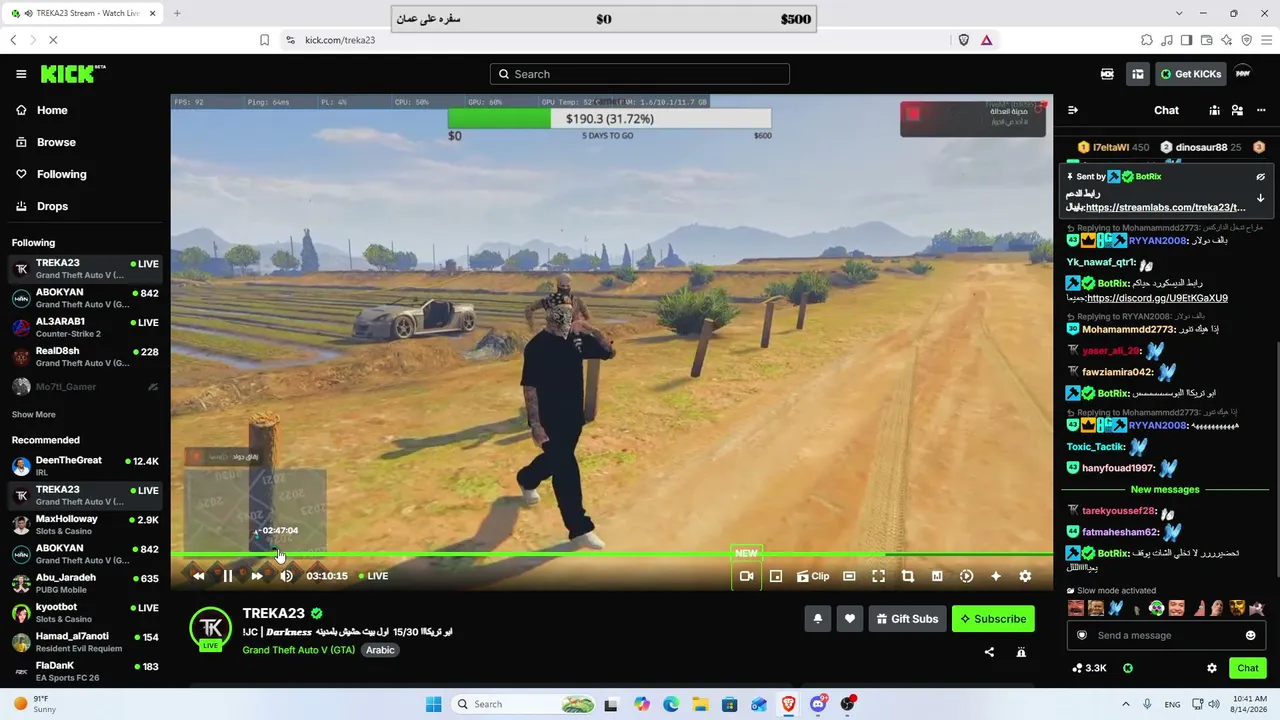This screenshot has height=720, width=1280.
Task: Click Gift Subs button
Action: (x=907, y=619)
